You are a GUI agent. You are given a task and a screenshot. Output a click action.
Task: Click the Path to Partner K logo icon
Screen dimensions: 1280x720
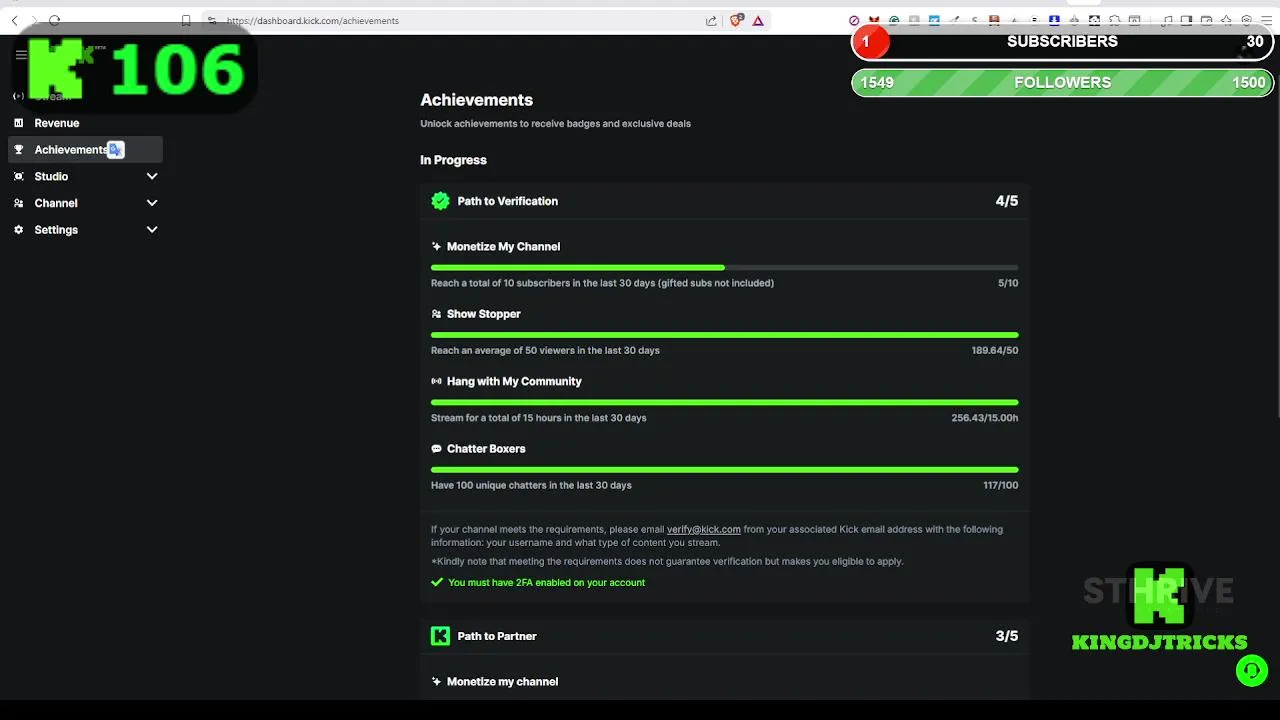pyautogui.click(x=440, y=636)
